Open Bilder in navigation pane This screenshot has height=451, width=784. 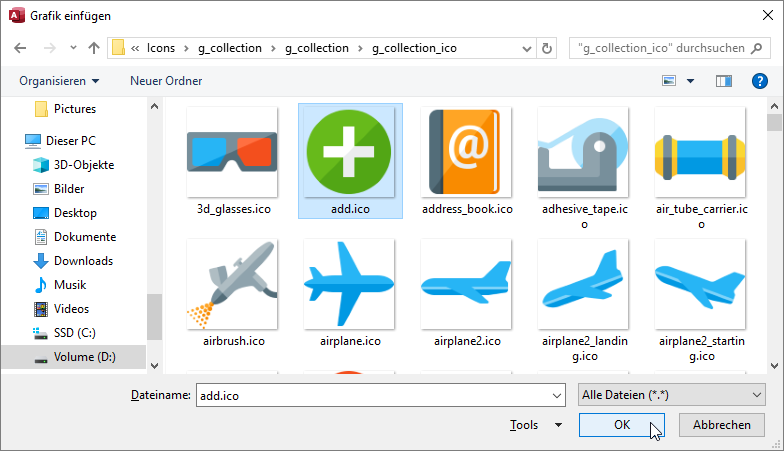(58, 189)
